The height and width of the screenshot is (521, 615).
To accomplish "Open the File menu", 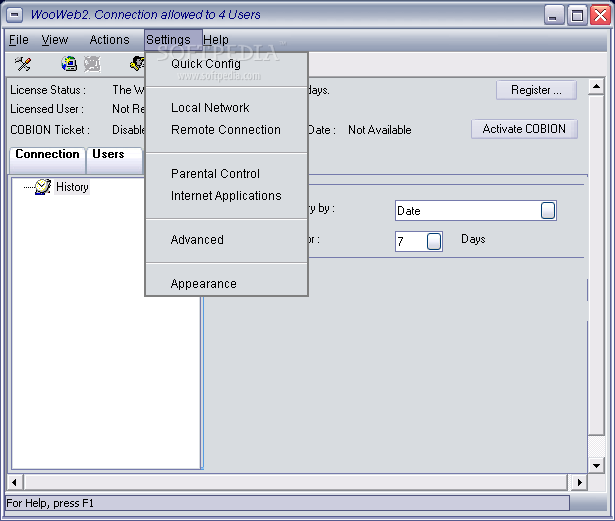I will pos(19,40).
